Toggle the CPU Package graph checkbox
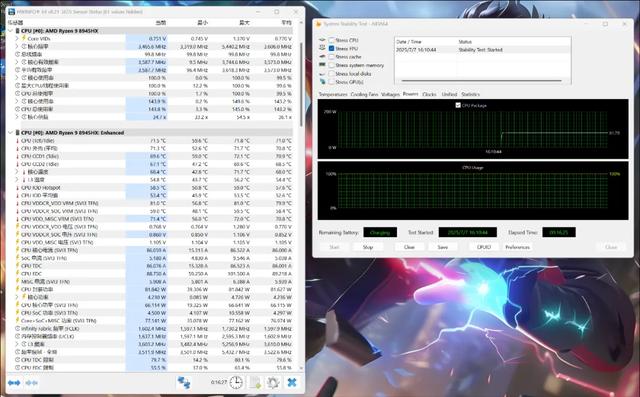Viewport: 640px width, 397px height. point(458,105)
